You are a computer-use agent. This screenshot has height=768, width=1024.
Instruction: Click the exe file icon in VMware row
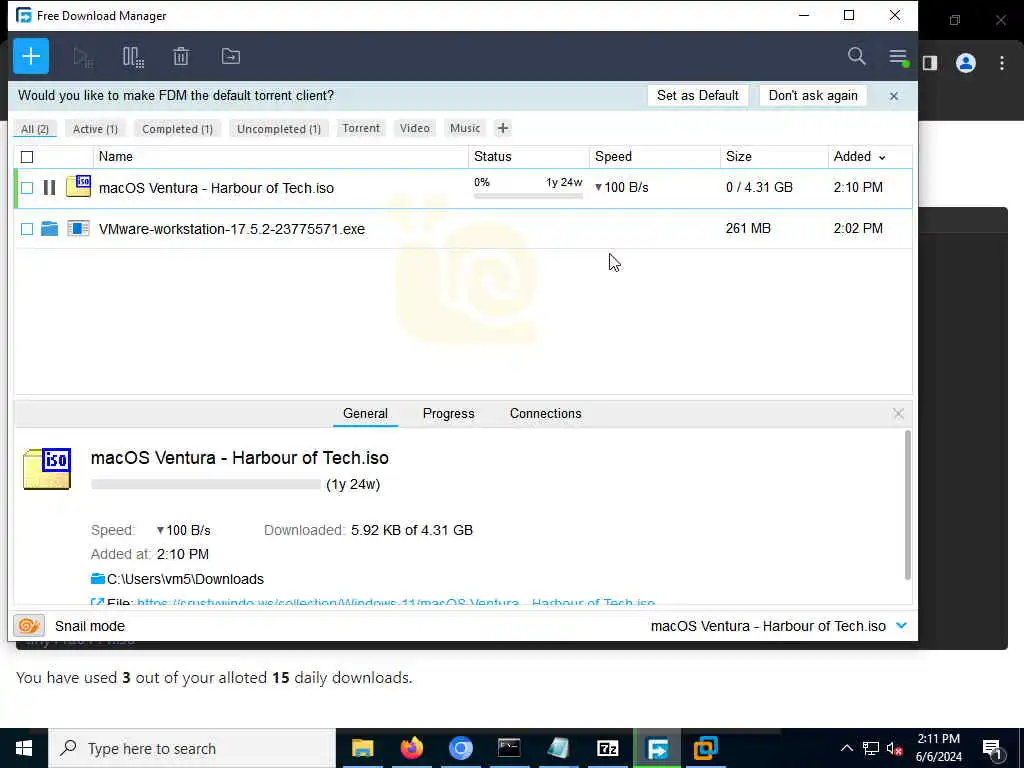[78, 229]
